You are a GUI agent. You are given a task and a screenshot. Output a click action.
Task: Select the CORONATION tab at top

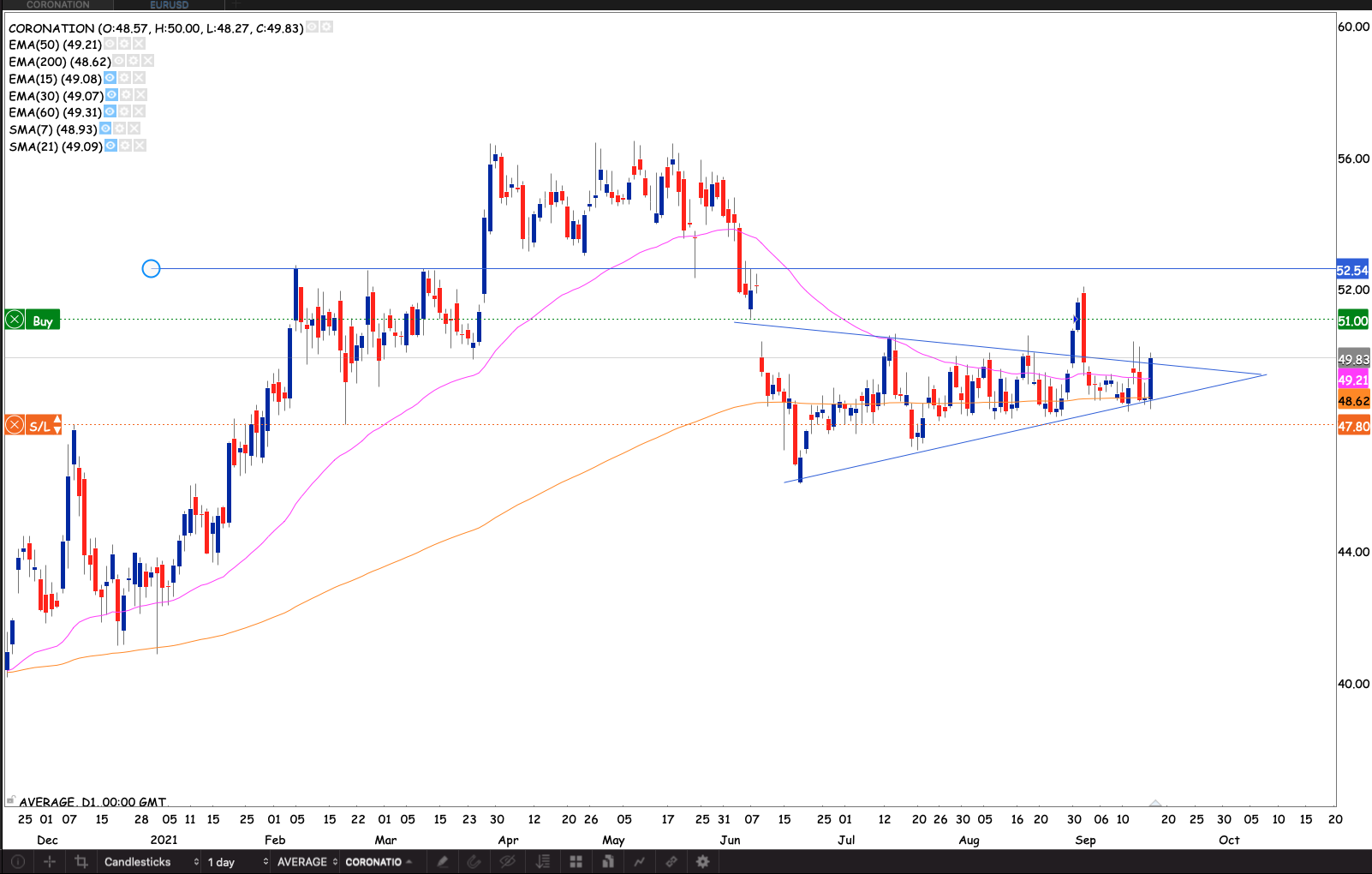57,5
